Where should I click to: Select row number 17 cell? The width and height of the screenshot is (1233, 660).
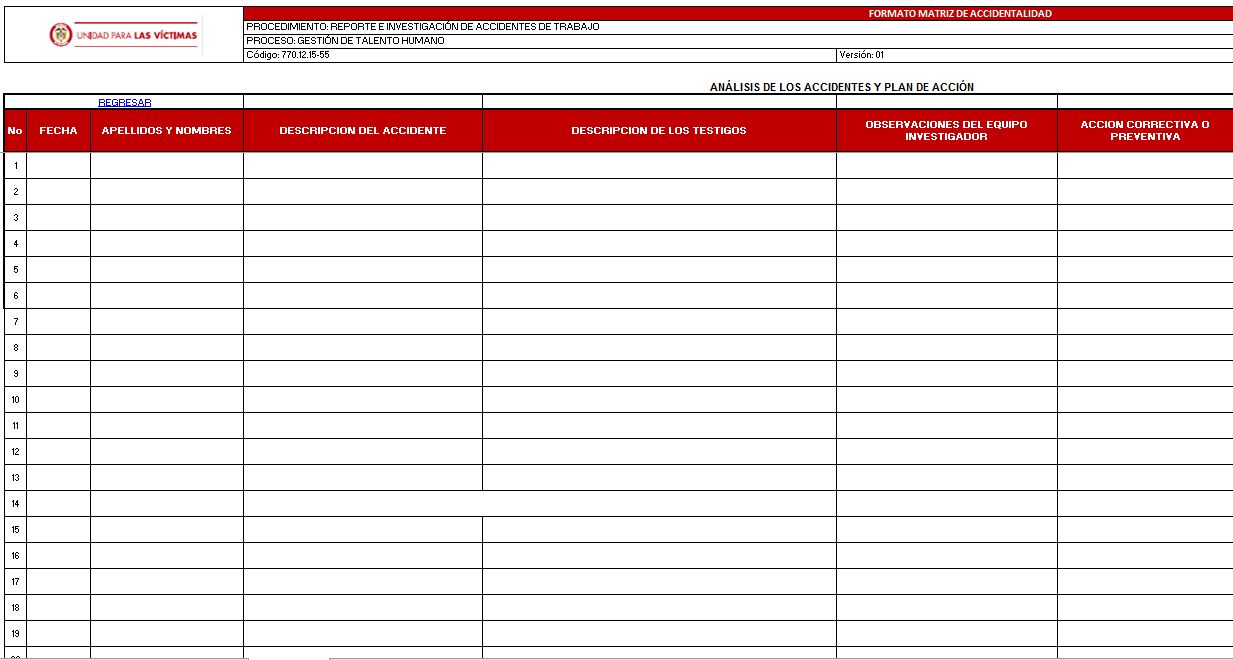point(15,581)
